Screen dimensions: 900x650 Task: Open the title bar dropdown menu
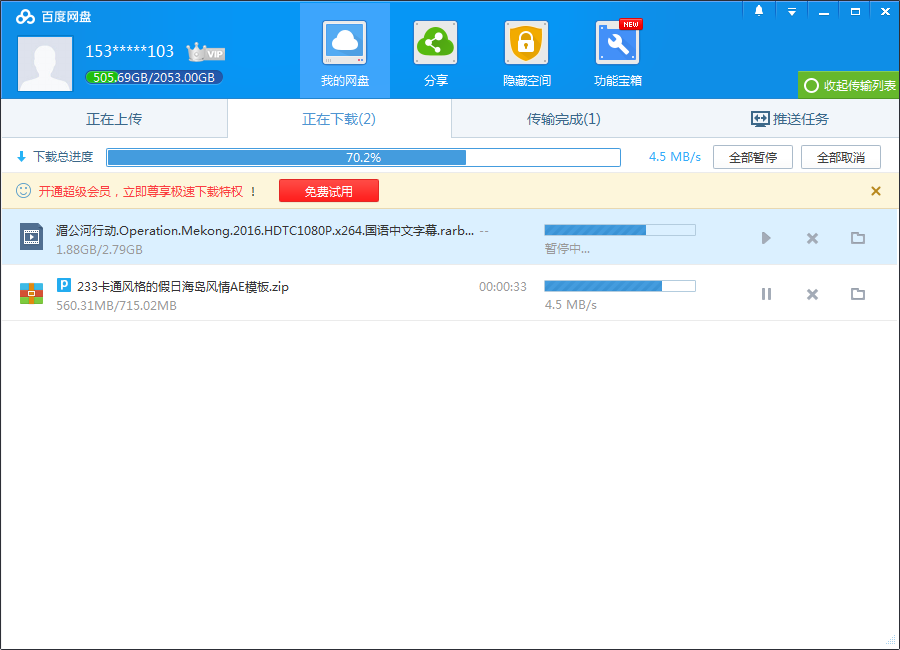point(792,11)
